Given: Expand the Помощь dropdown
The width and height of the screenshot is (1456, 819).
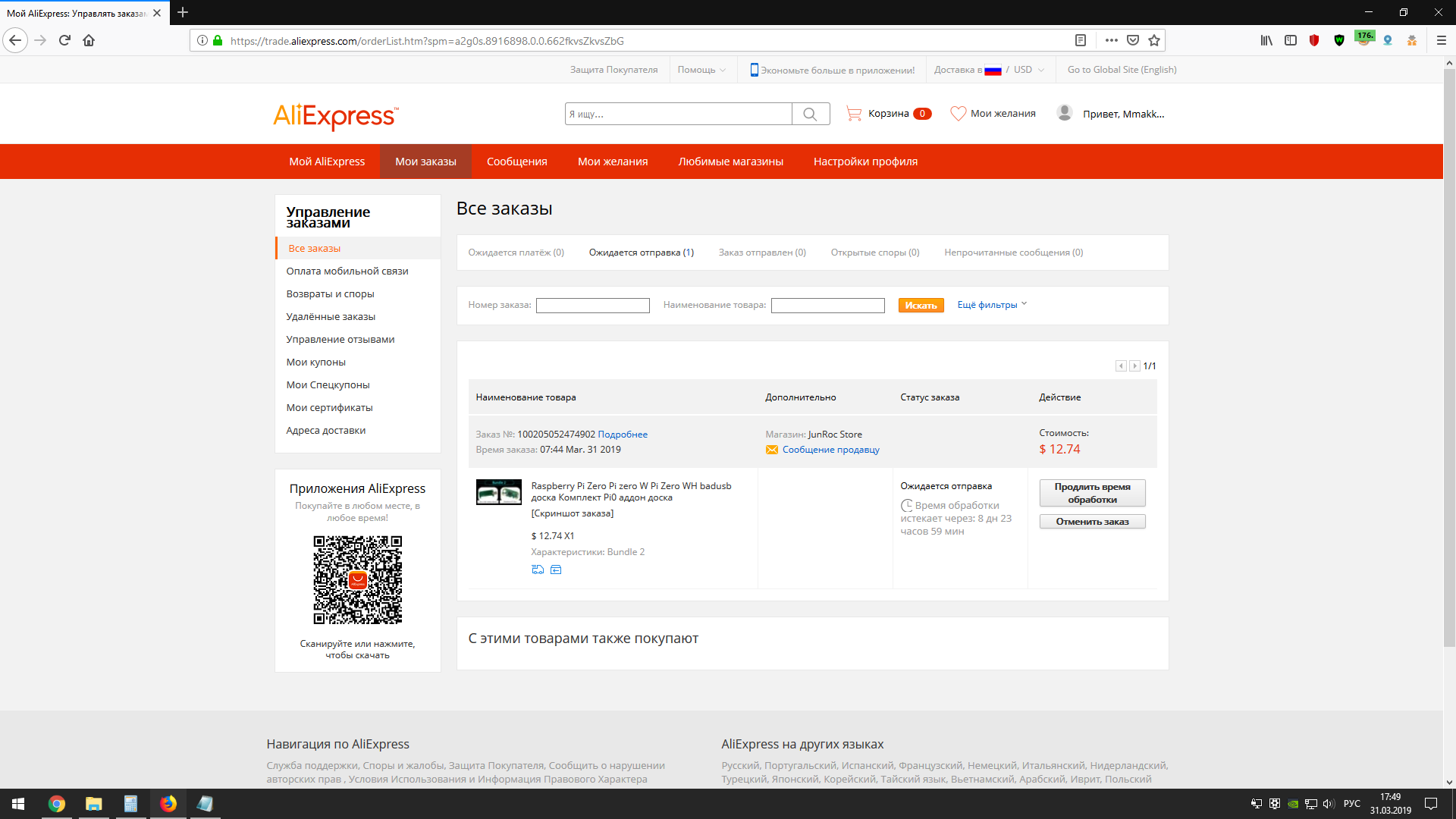Looking at the screenshot, I should coord(701,70).
